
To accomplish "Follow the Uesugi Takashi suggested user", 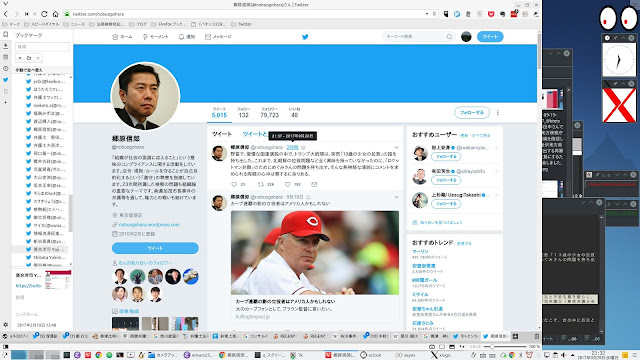I will click(x=446, y=204).
